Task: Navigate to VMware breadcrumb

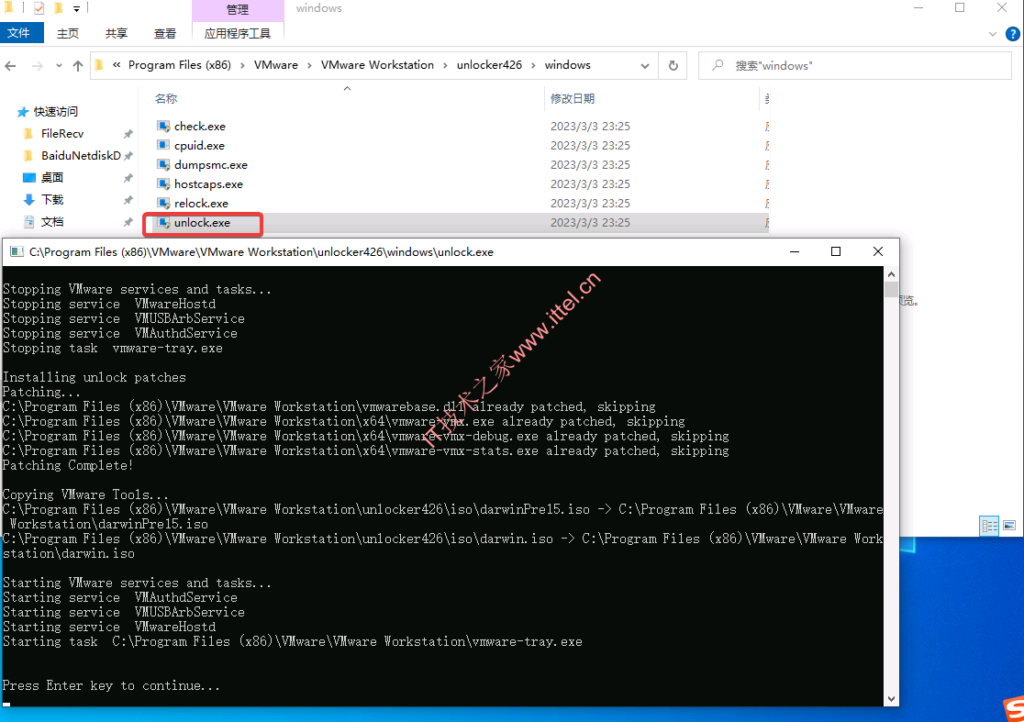Action: 276,65
